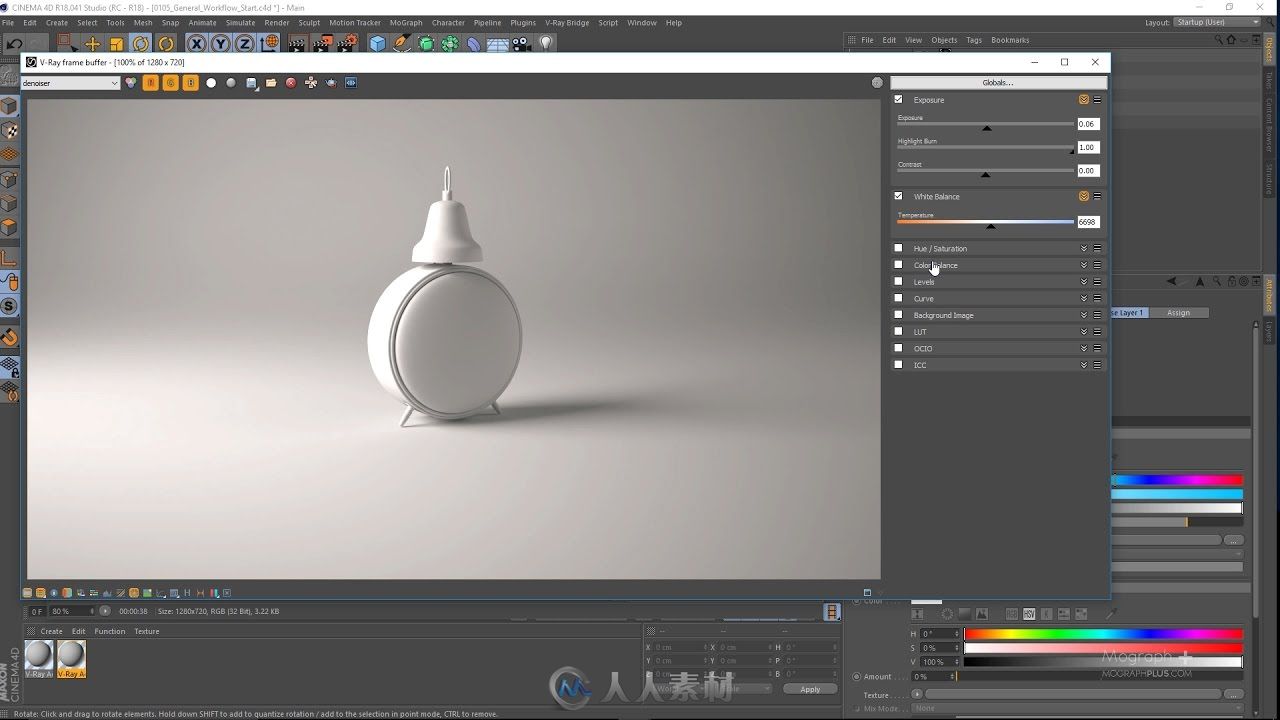1280x720 pixels.
Task: Select the highlighted V-Ray material thumbnail
Action: click(x=71, y=658)
